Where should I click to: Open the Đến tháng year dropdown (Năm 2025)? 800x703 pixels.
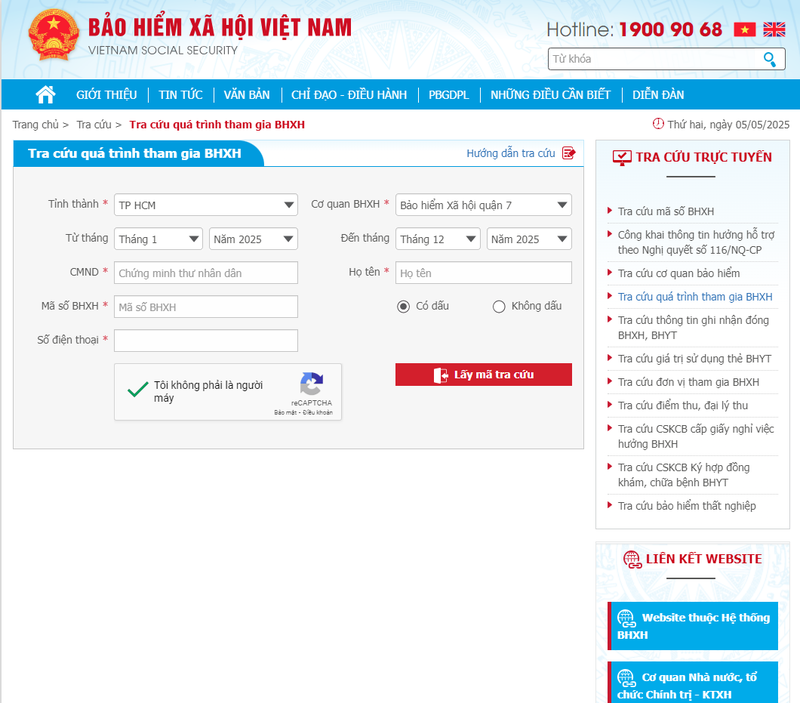tap(529, 239)
